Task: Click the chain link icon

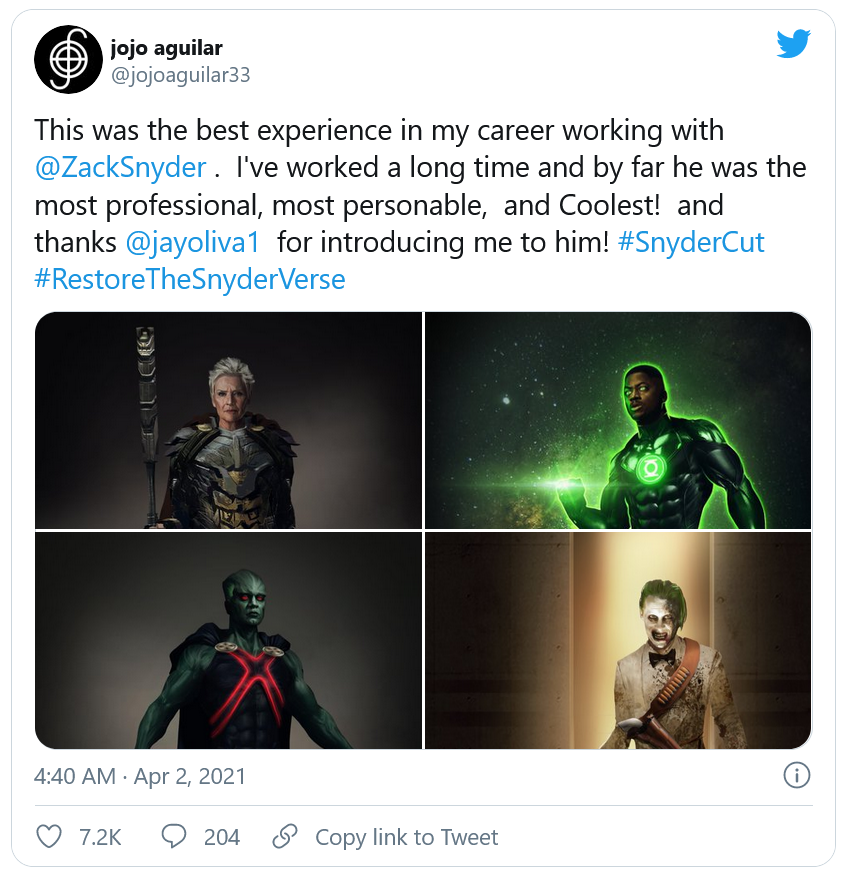Action: tap(286, 836)
